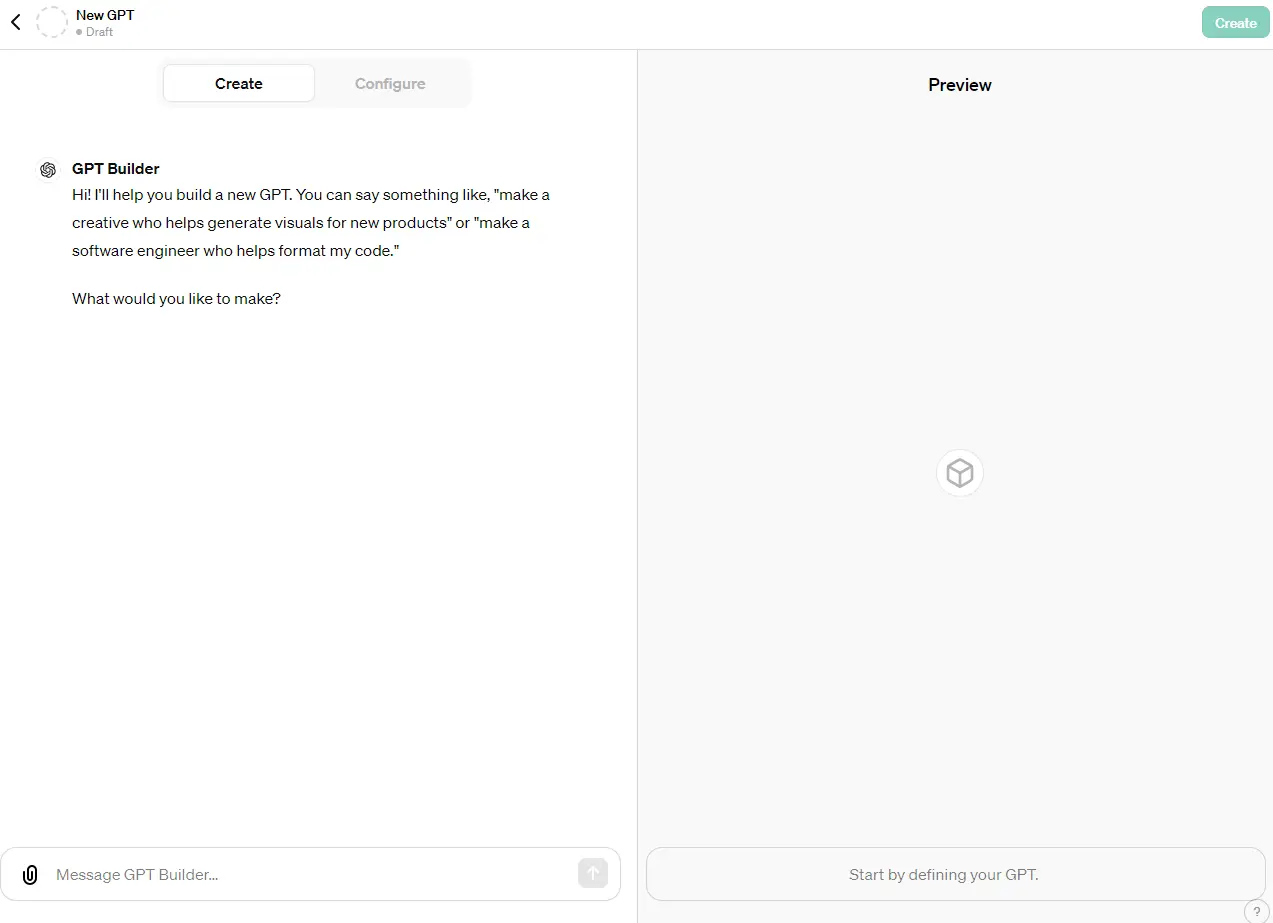The width and height of the screenshot is (1273, 923).
Task: Attach a file with the paperclip icon
Action: pos(30,875)
